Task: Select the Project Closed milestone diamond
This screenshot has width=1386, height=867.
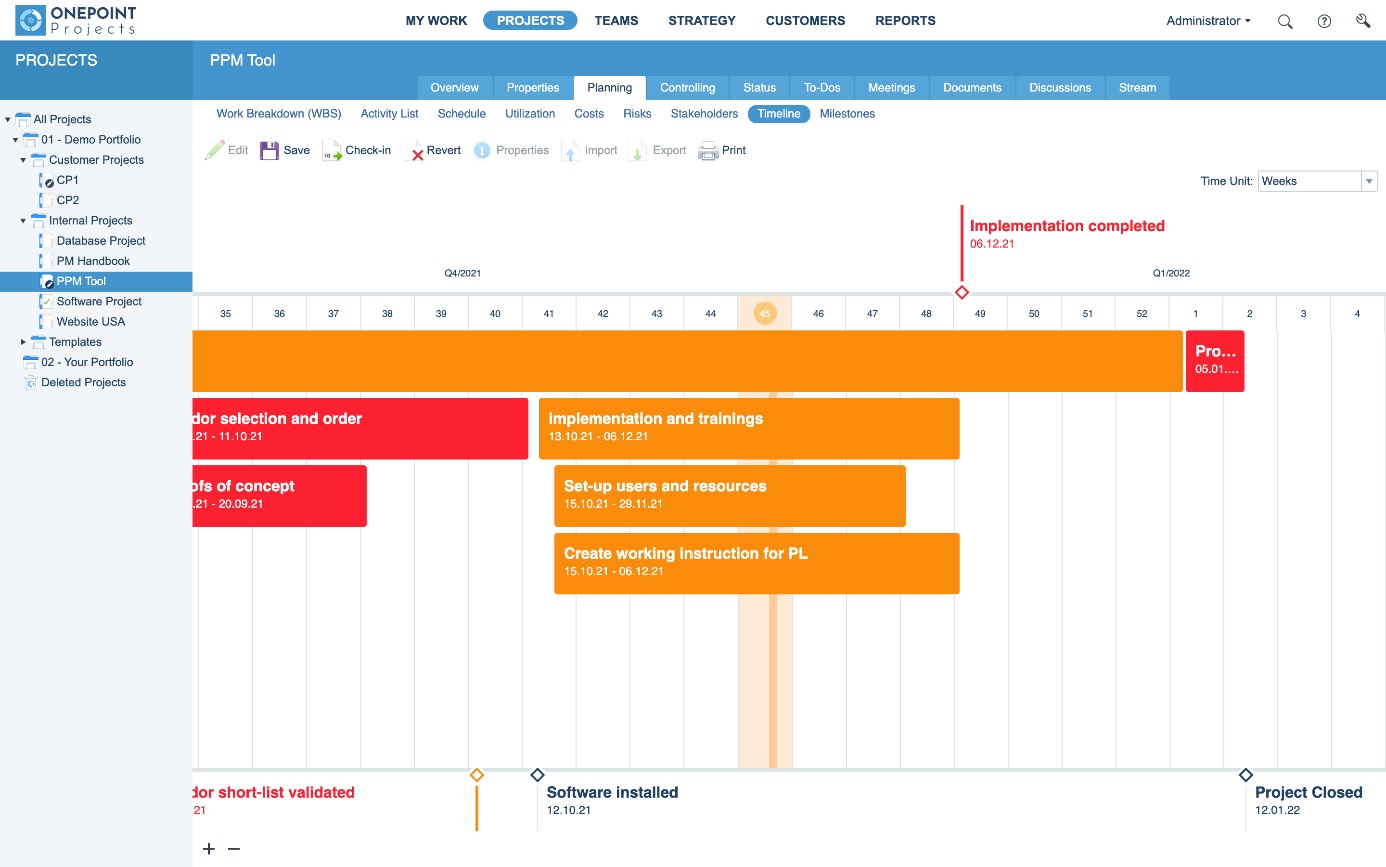Action: point(1246,775)
